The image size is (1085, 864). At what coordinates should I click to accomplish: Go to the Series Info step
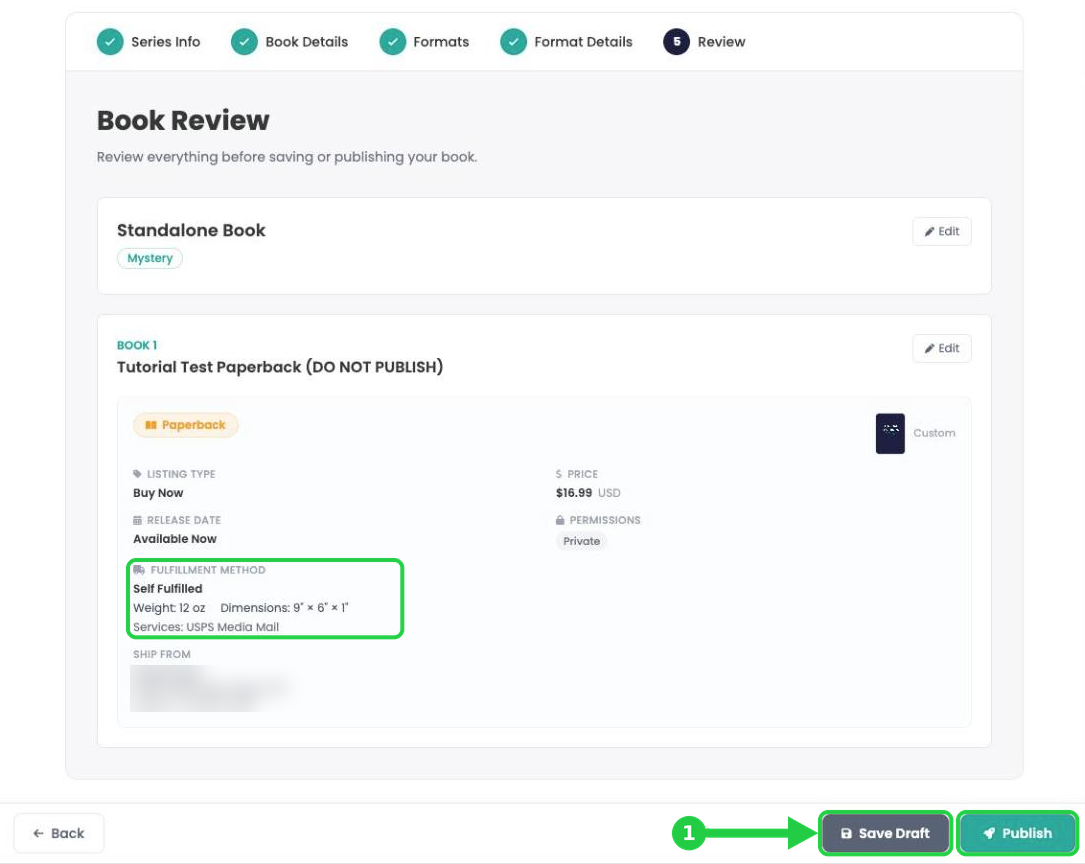point(149,42)
